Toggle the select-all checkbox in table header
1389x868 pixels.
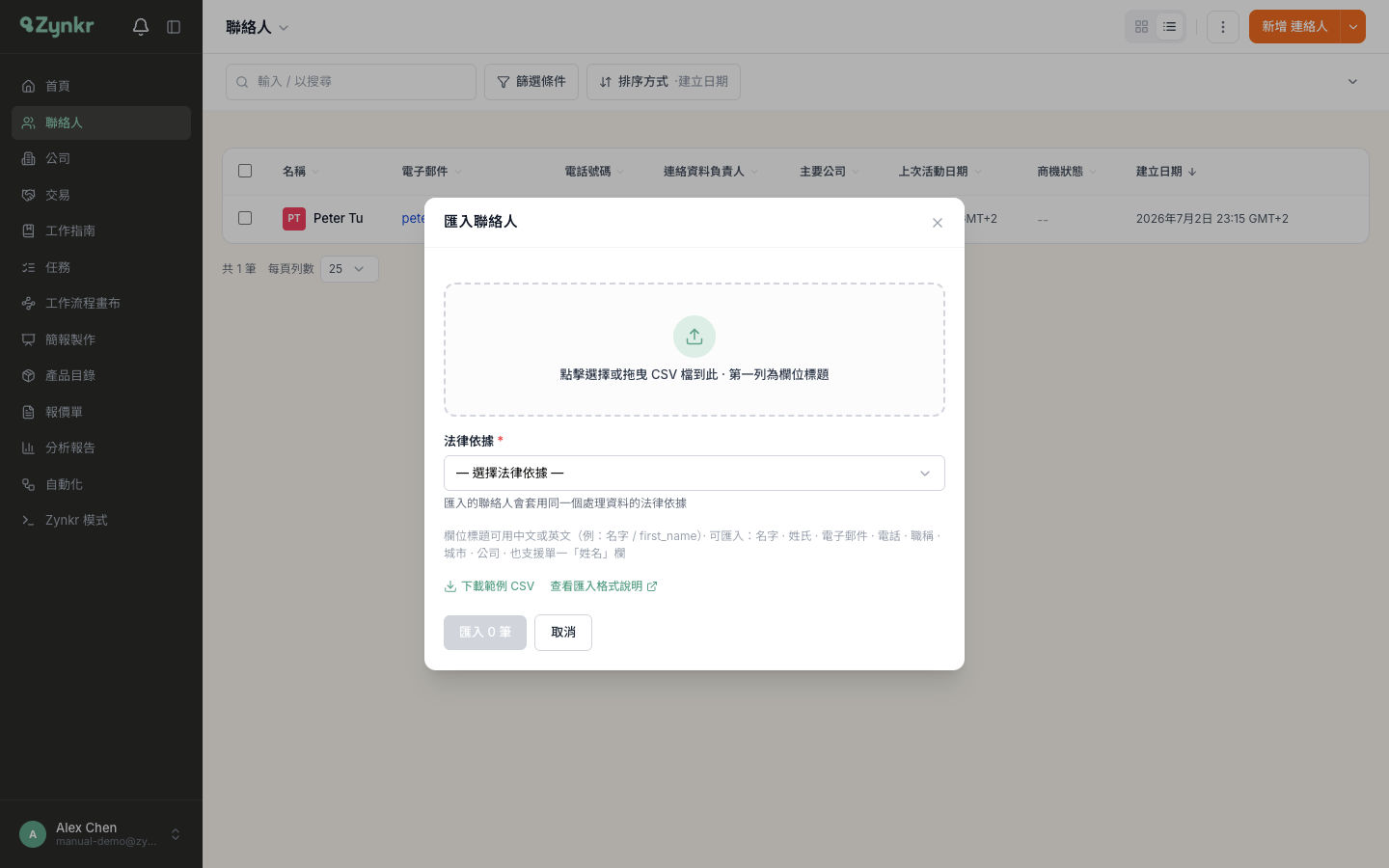(245, 171)
